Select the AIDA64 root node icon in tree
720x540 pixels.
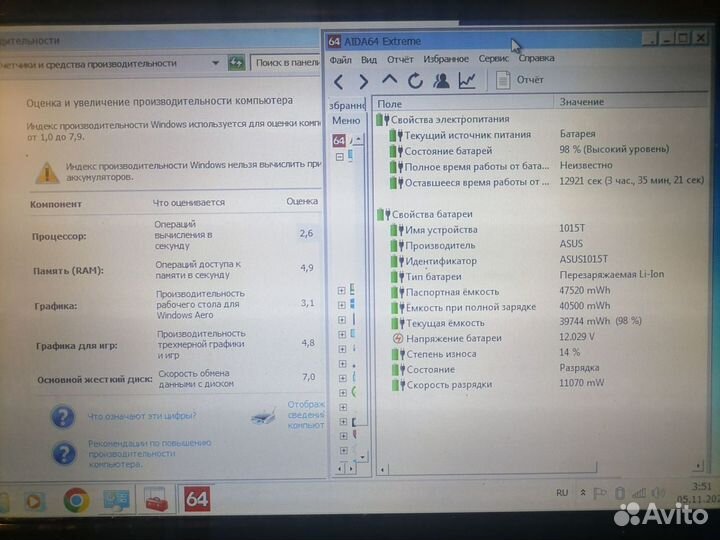(x=339, y=140)
